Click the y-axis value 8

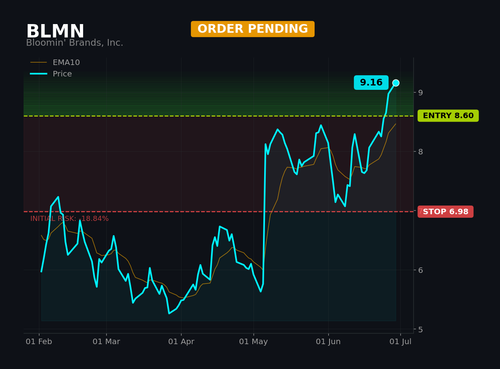tap(420, 152)
